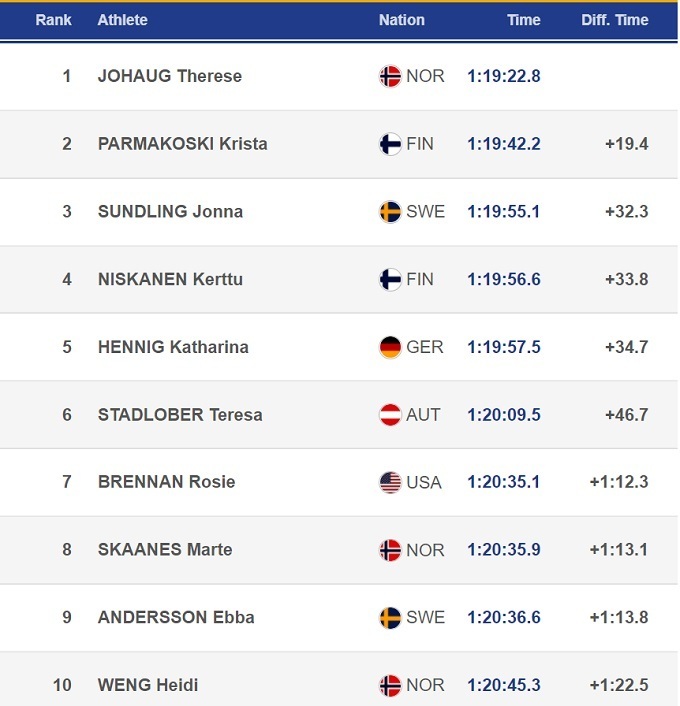Screen dimensions: 680x706
Task: Select BRENNAN Rosie athlete name
Action: pos(166,482)
